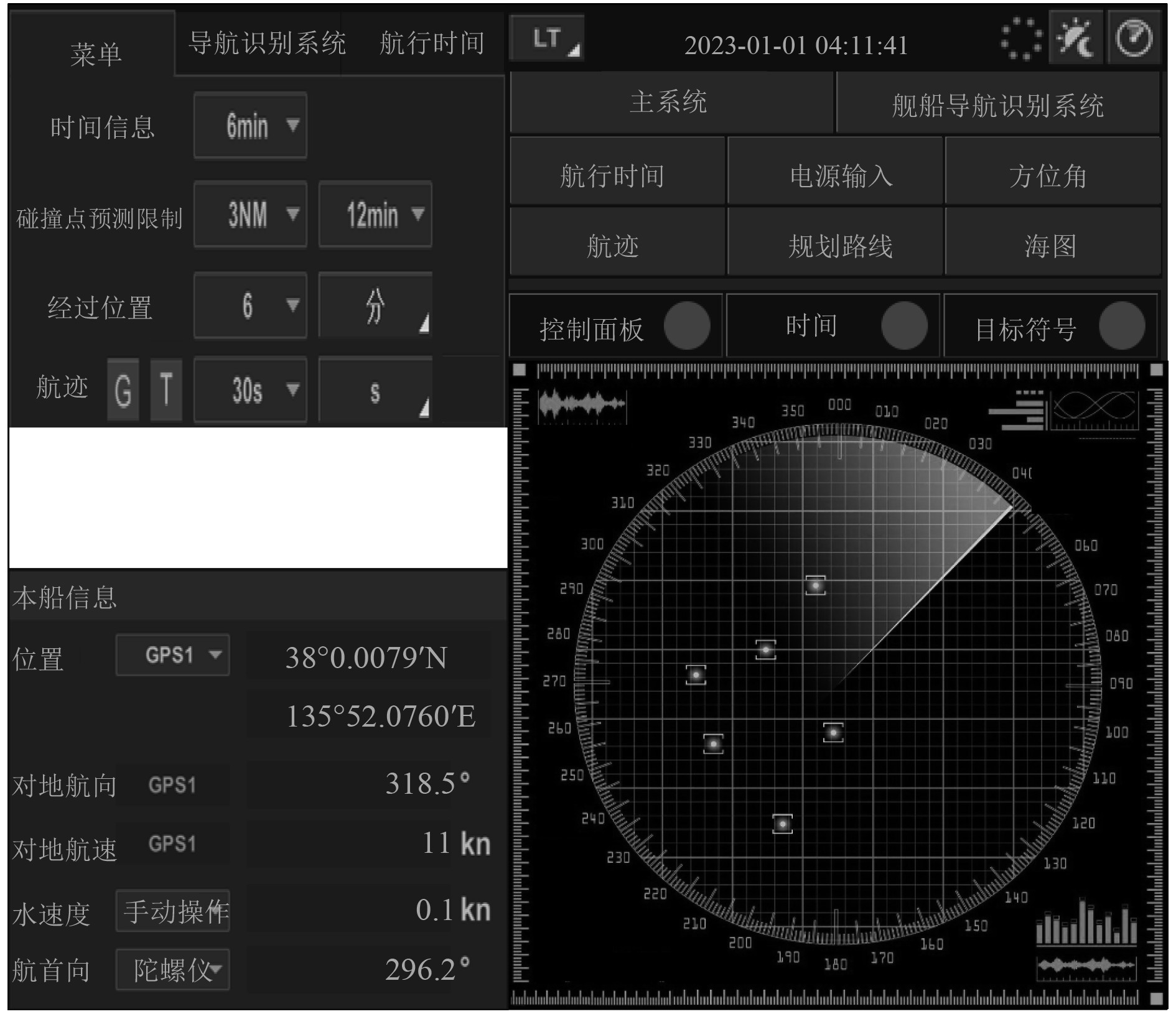Screen dimensions: 1176x1014
Task: Open the GPS1 position source dropdown
Action: pos(172,655)
